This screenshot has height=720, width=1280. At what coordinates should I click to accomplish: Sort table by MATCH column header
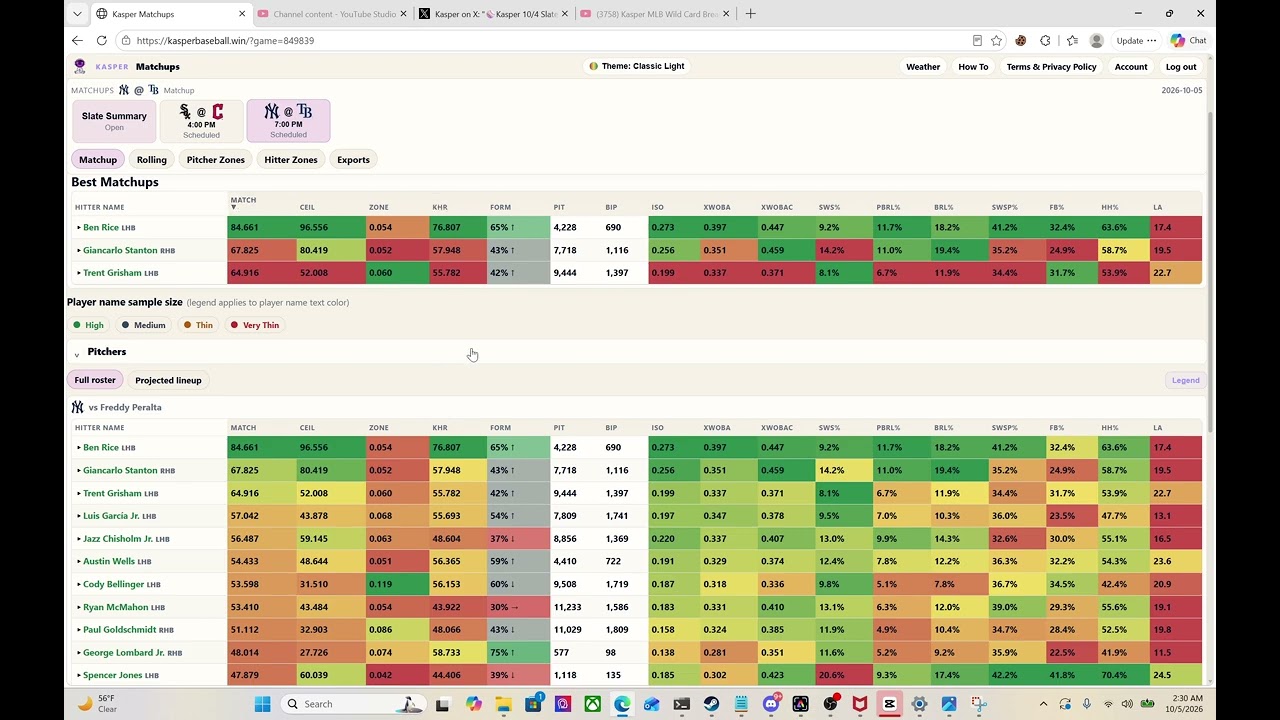click(243, 203)
